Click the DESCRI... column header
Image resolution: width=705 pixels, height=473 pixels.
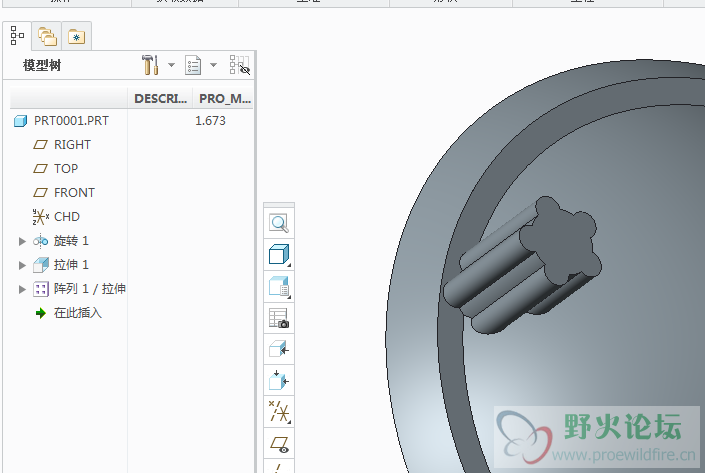[x=161, y=98]
